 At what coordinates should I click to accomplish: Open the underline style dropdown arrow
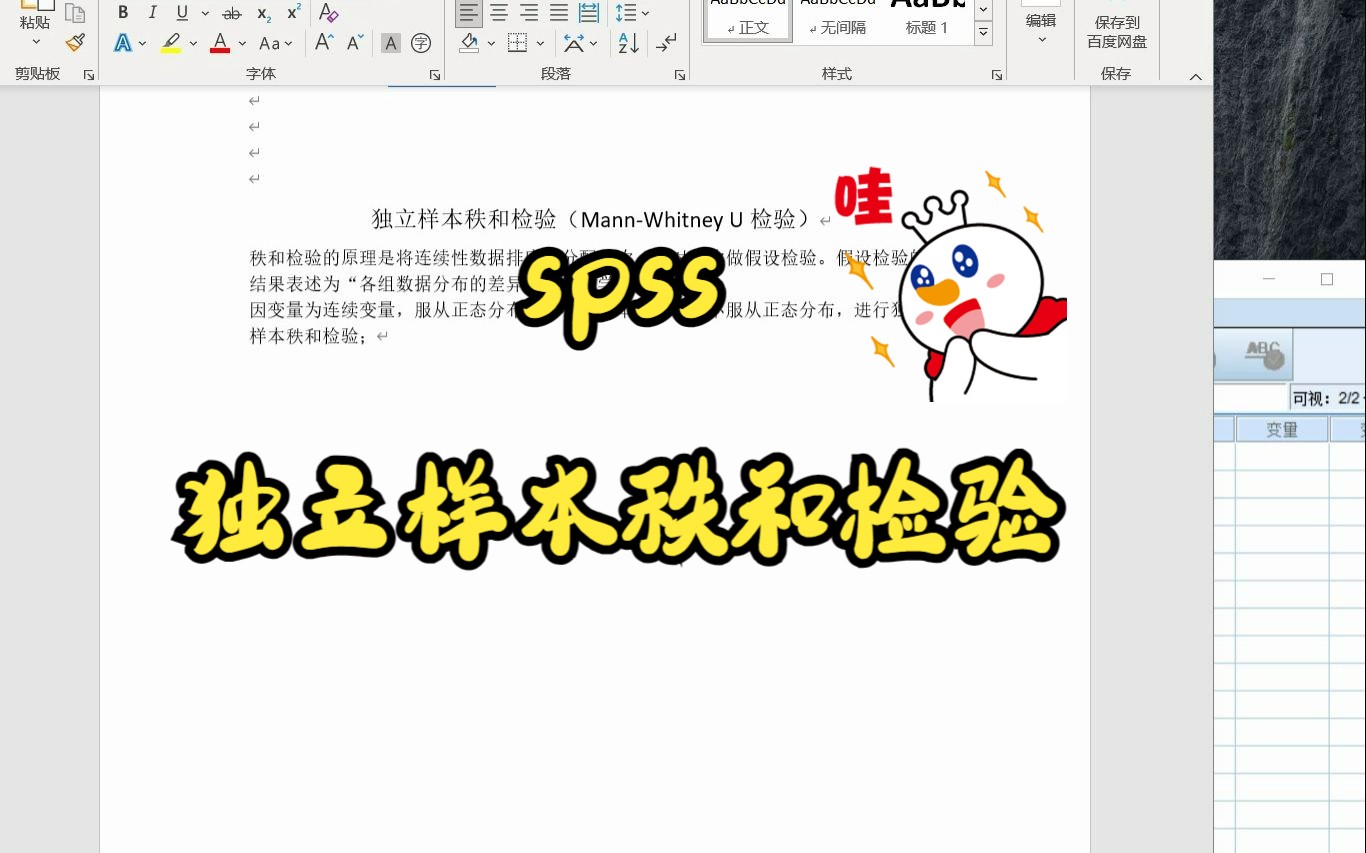[x=205, y=13]
